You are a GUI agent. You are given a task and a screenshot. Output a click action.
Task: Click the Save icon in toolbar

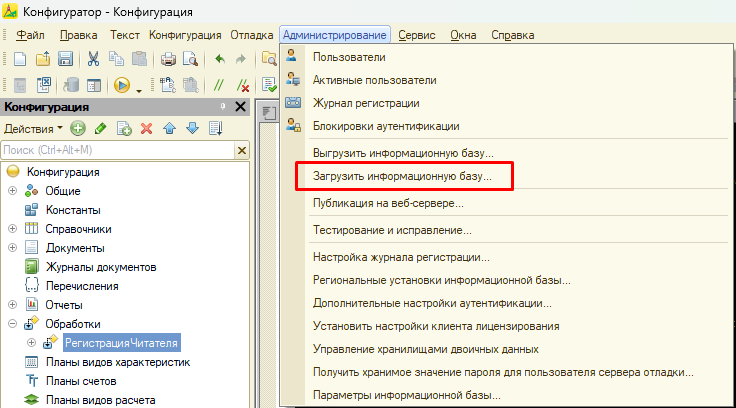tap(63, 59)
